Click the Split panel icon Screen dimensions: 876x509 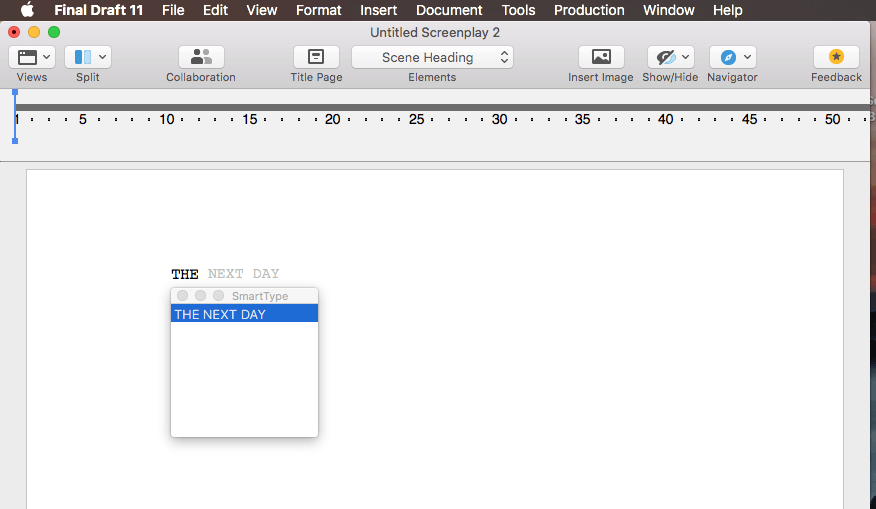tap(83, 57)
